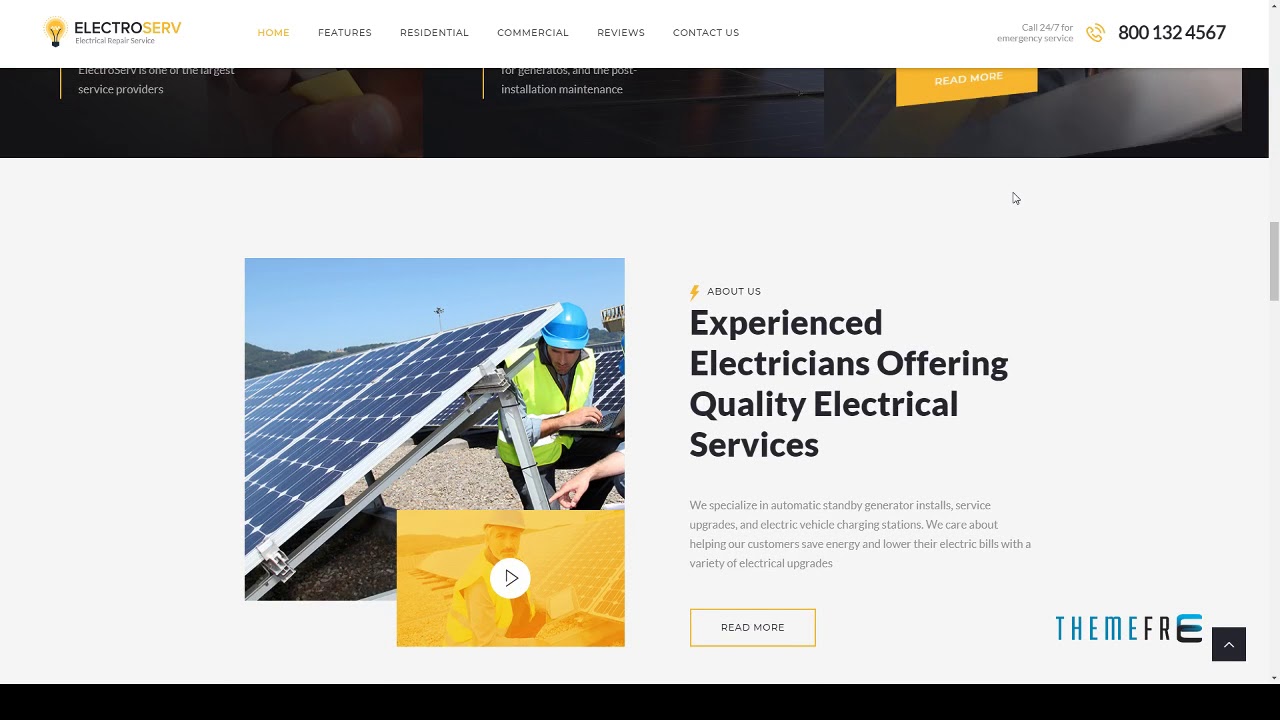The height and width of the screenshot is (720, 1280).
Task: Click the yellow Read More button
Action: [x=967, y=79]
